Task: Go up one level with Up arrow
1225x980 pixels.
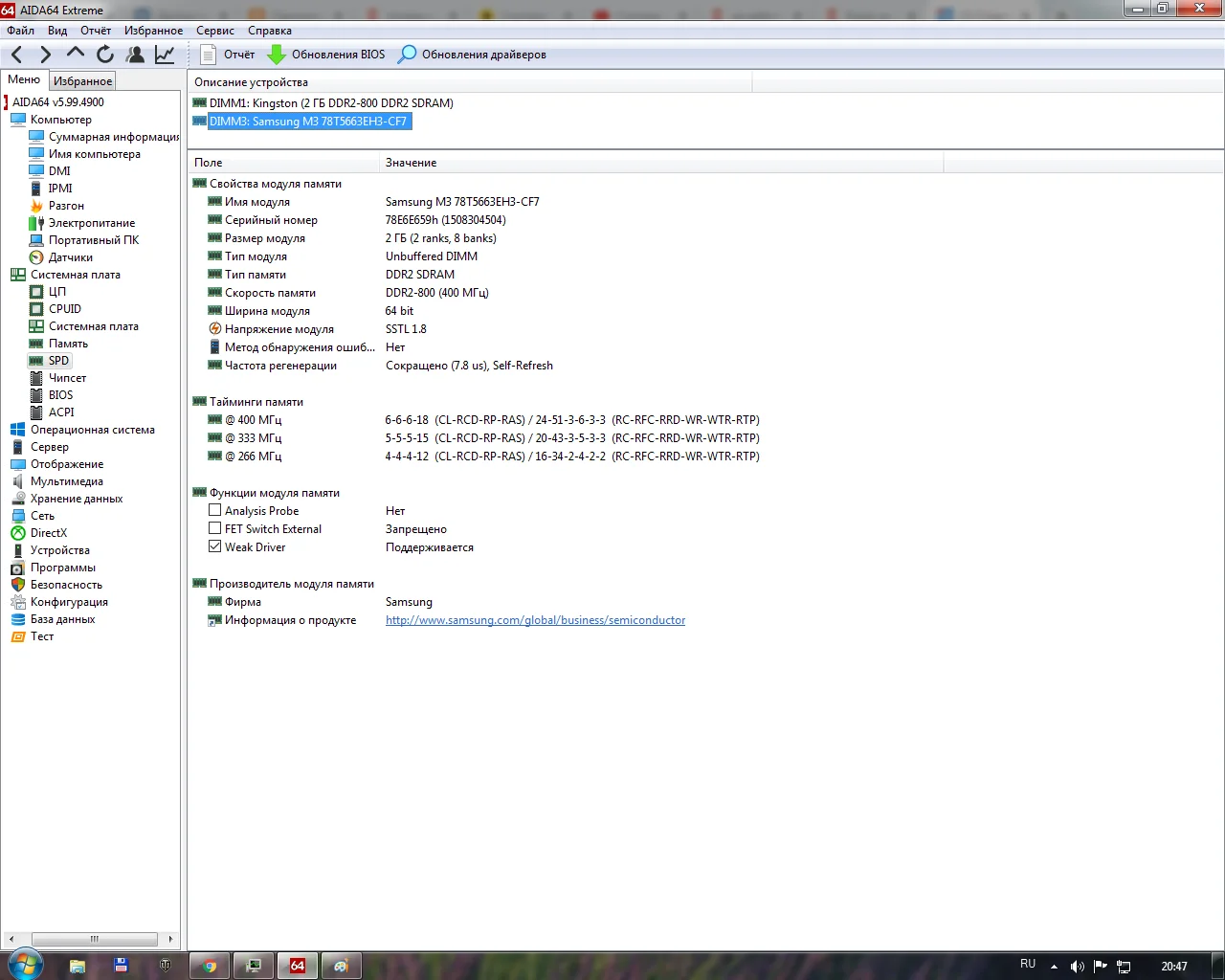Action: pos(75,54)
